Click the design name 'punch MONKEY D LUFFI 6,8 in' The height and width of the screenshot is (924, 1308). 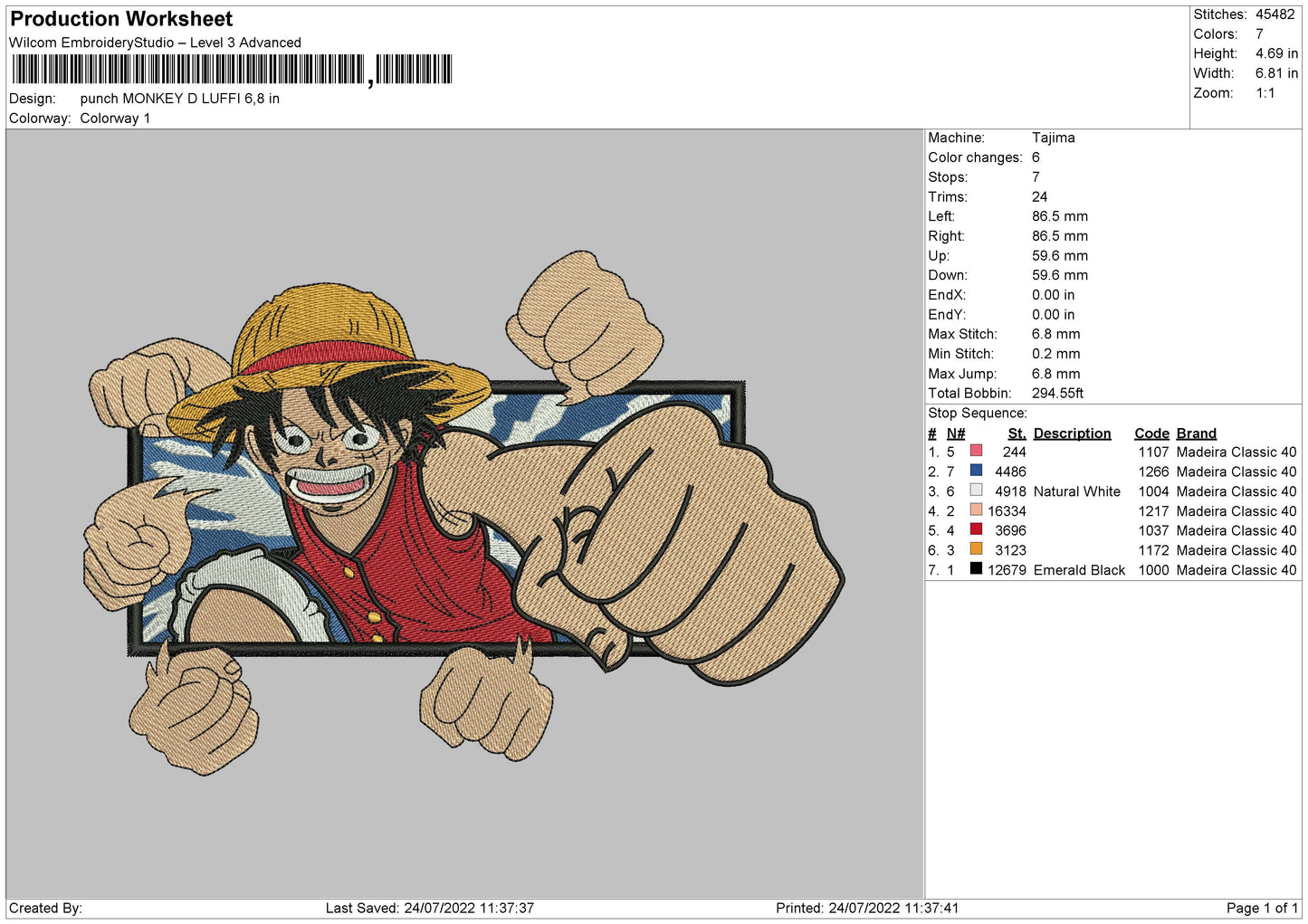click(x=180, y=99)
